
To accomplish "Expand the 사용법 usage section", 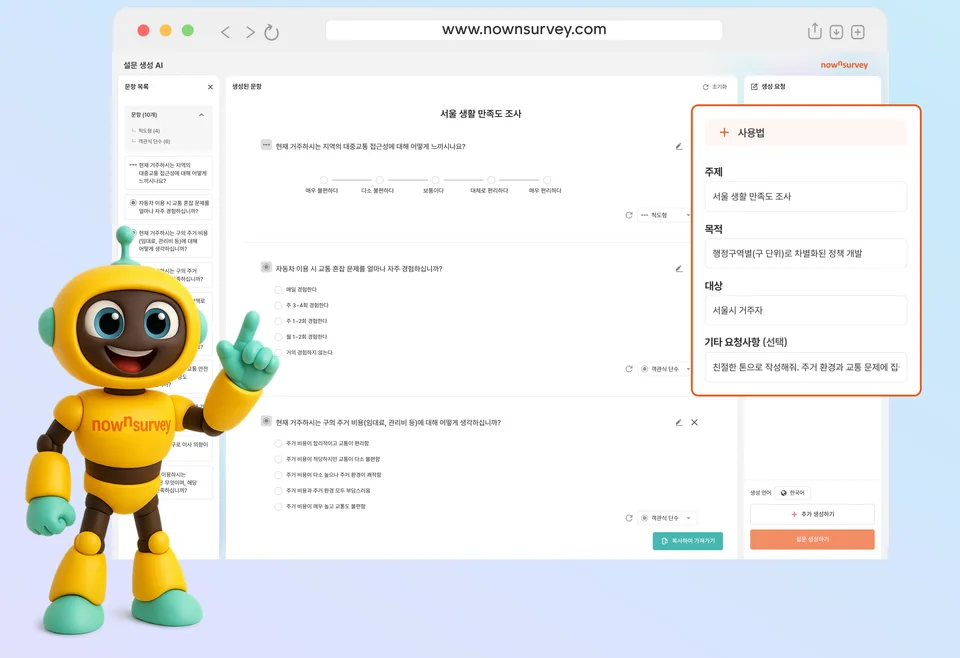I will (x=805, y=133).
